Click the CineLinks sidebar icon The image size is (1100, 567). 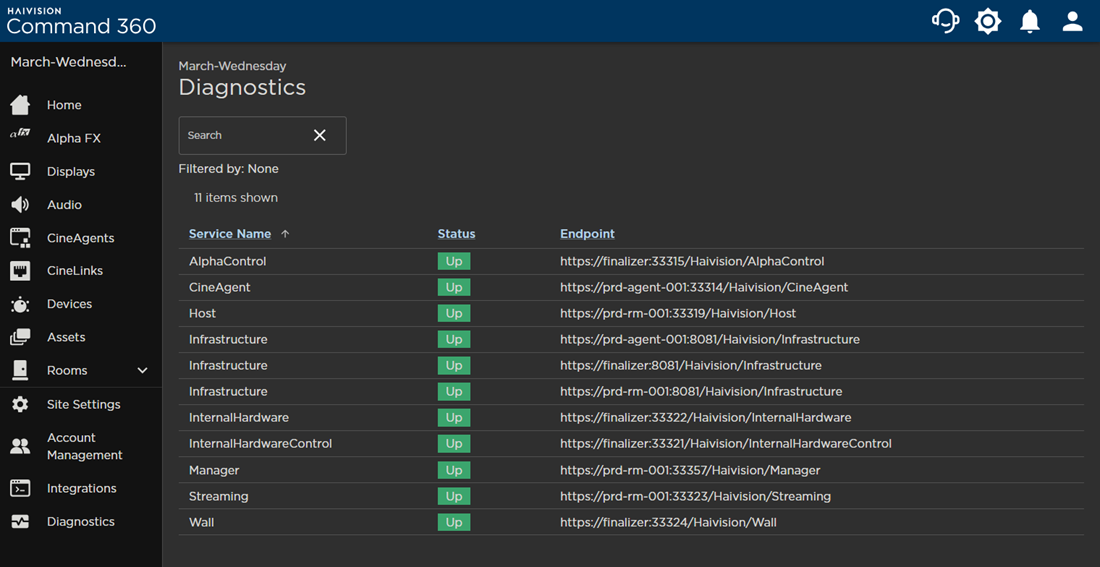tap(20, 271)
